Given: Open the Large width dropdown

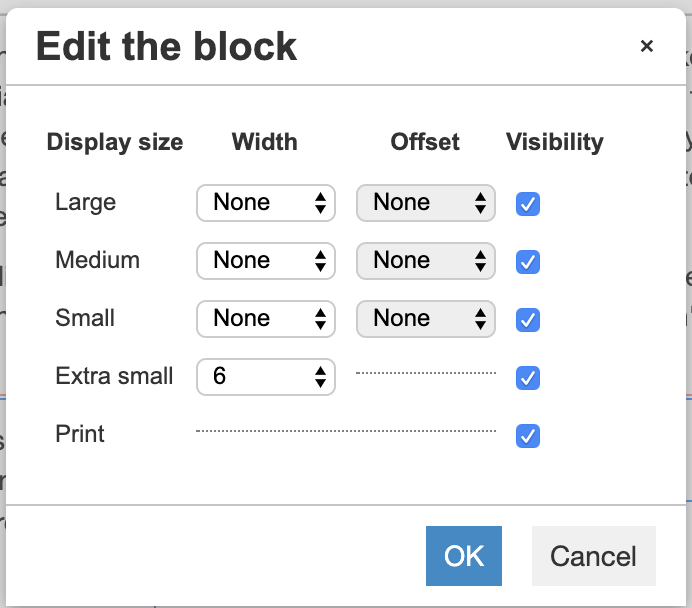Looking at the screenshot, I should 266,203.
